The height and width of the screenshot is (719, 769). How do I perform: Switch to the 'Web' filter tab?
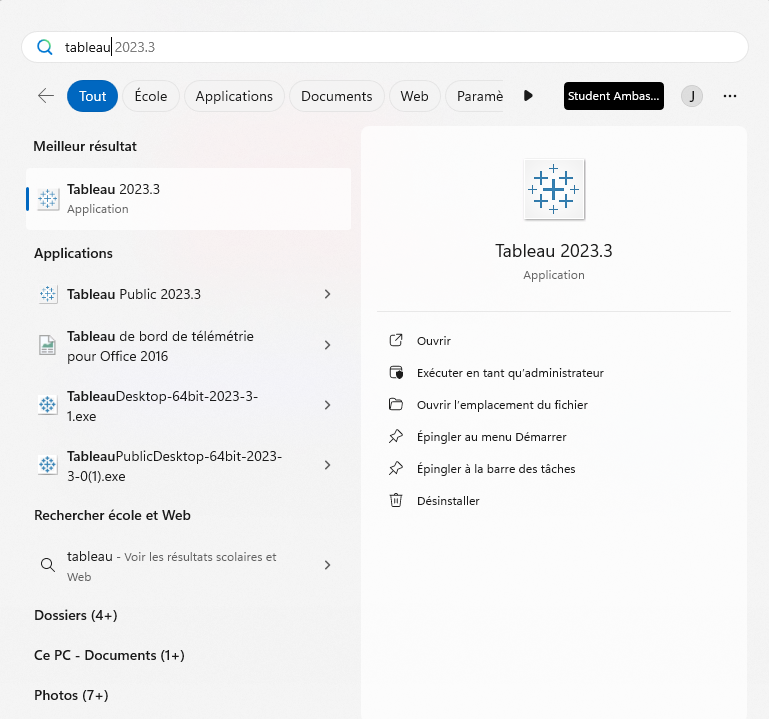(414, 96)
